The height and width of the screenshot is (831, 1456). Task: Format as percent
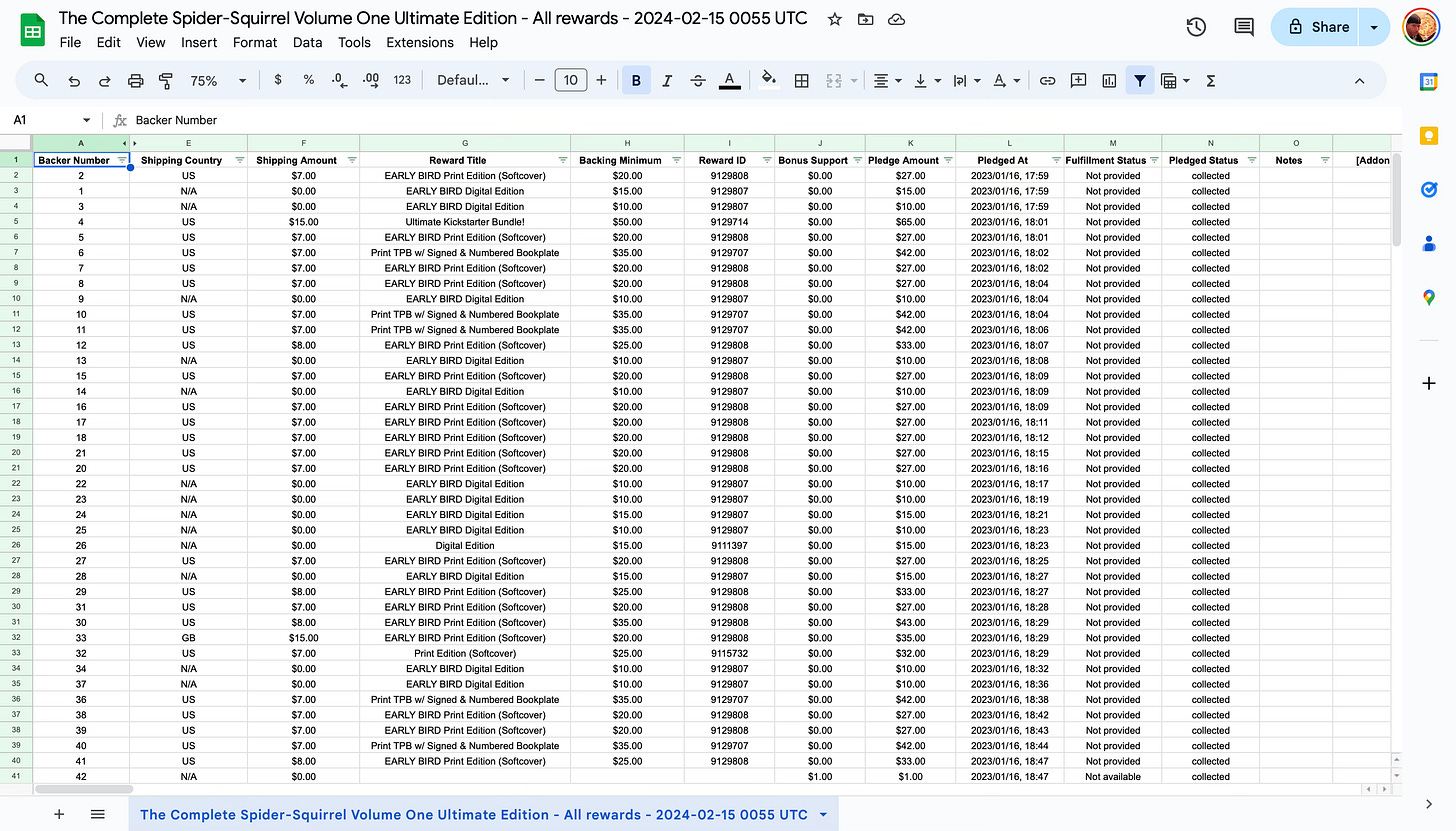tap(309, 80)
